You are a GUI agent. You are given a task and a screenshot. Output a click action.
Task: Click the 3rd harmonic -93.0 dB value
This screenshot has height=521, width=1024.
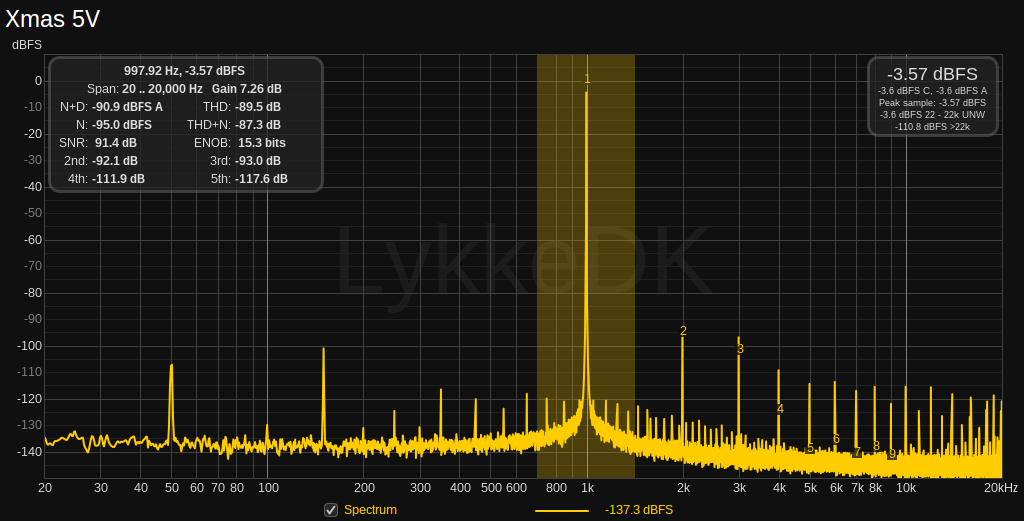click(x=257, y=161)
